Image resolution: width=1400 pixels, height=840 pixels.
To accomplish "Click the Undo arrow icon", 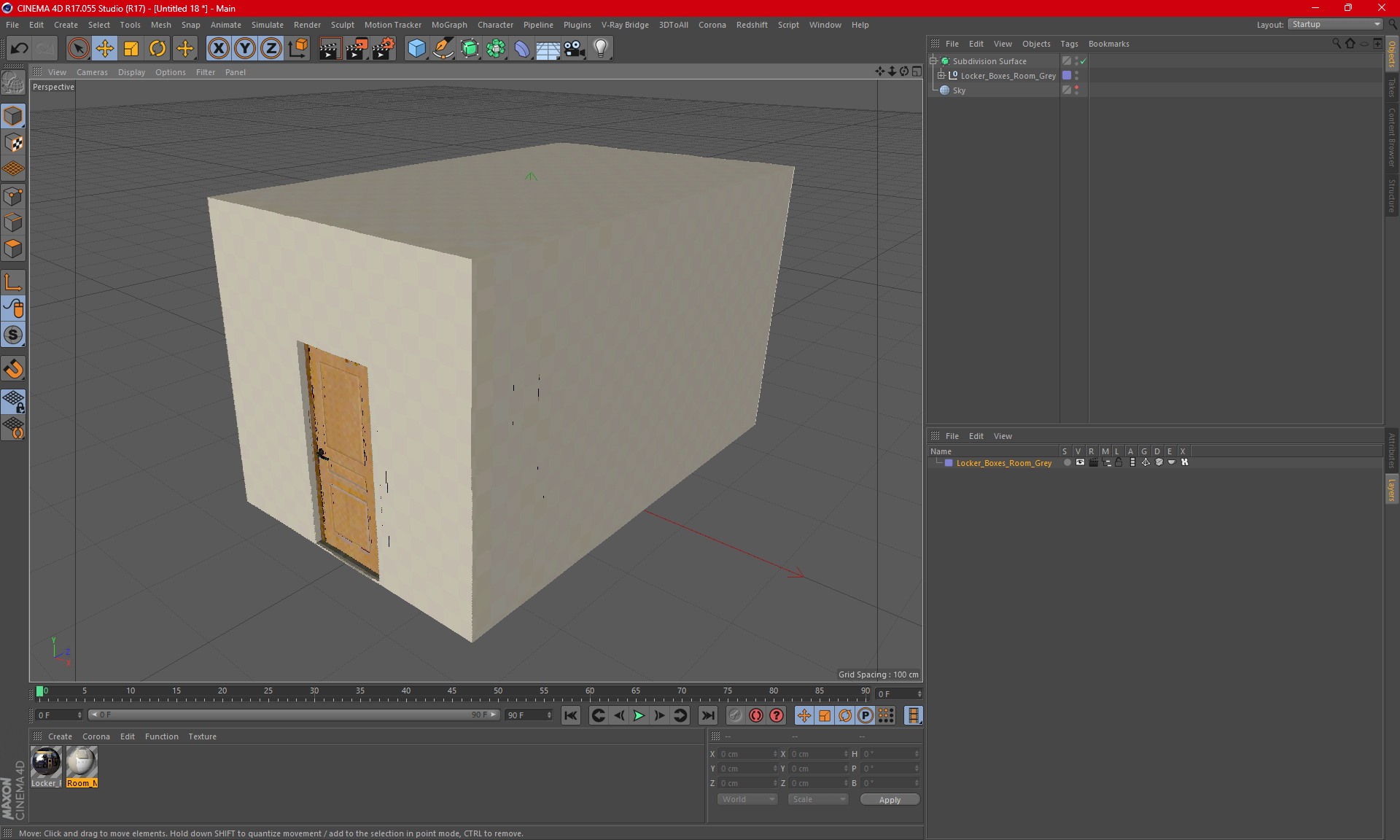I will 20,49.
